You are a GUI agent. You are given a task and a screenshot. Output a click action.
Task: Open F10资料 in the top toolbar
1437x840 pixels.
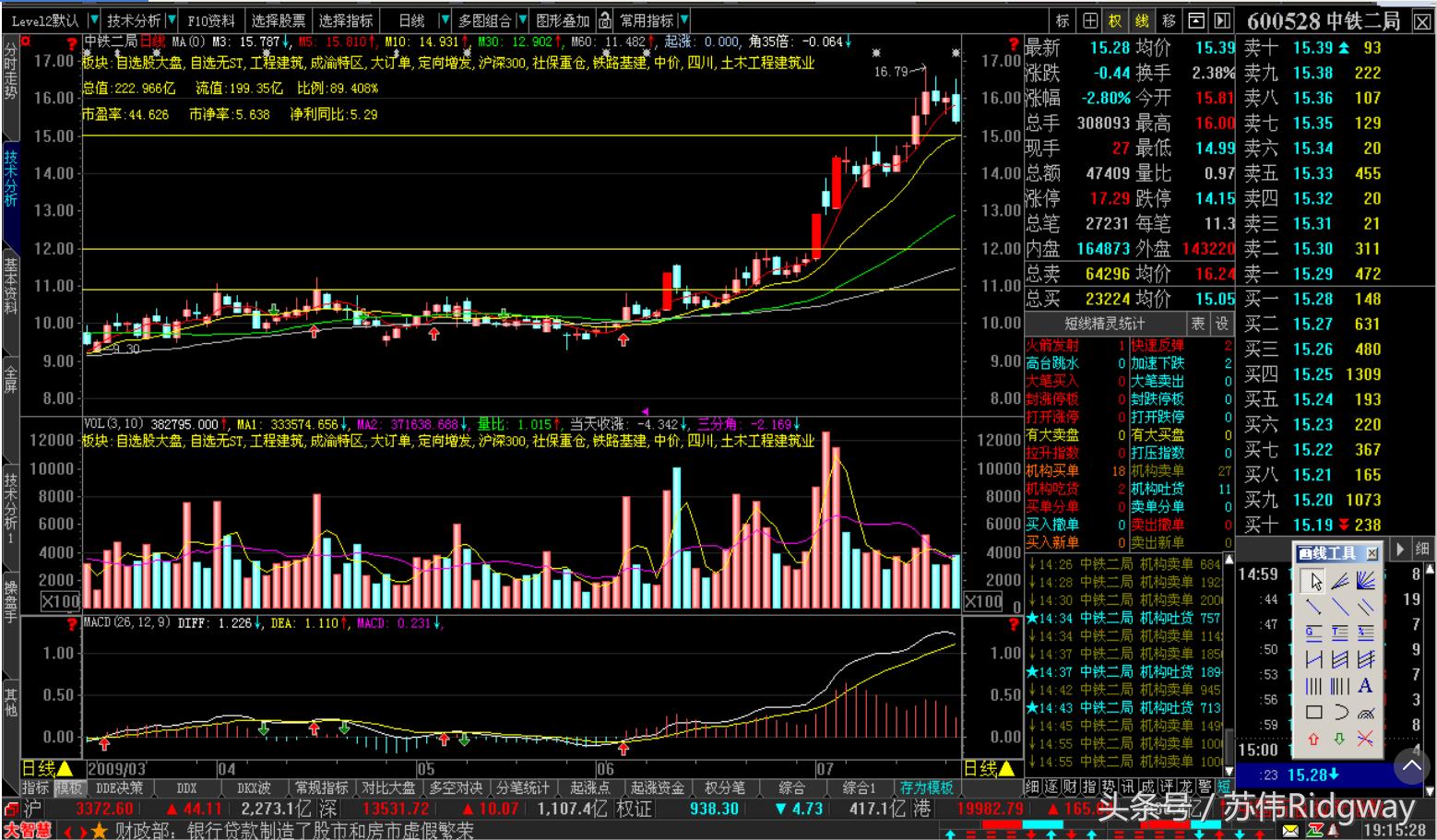point(210,20)
